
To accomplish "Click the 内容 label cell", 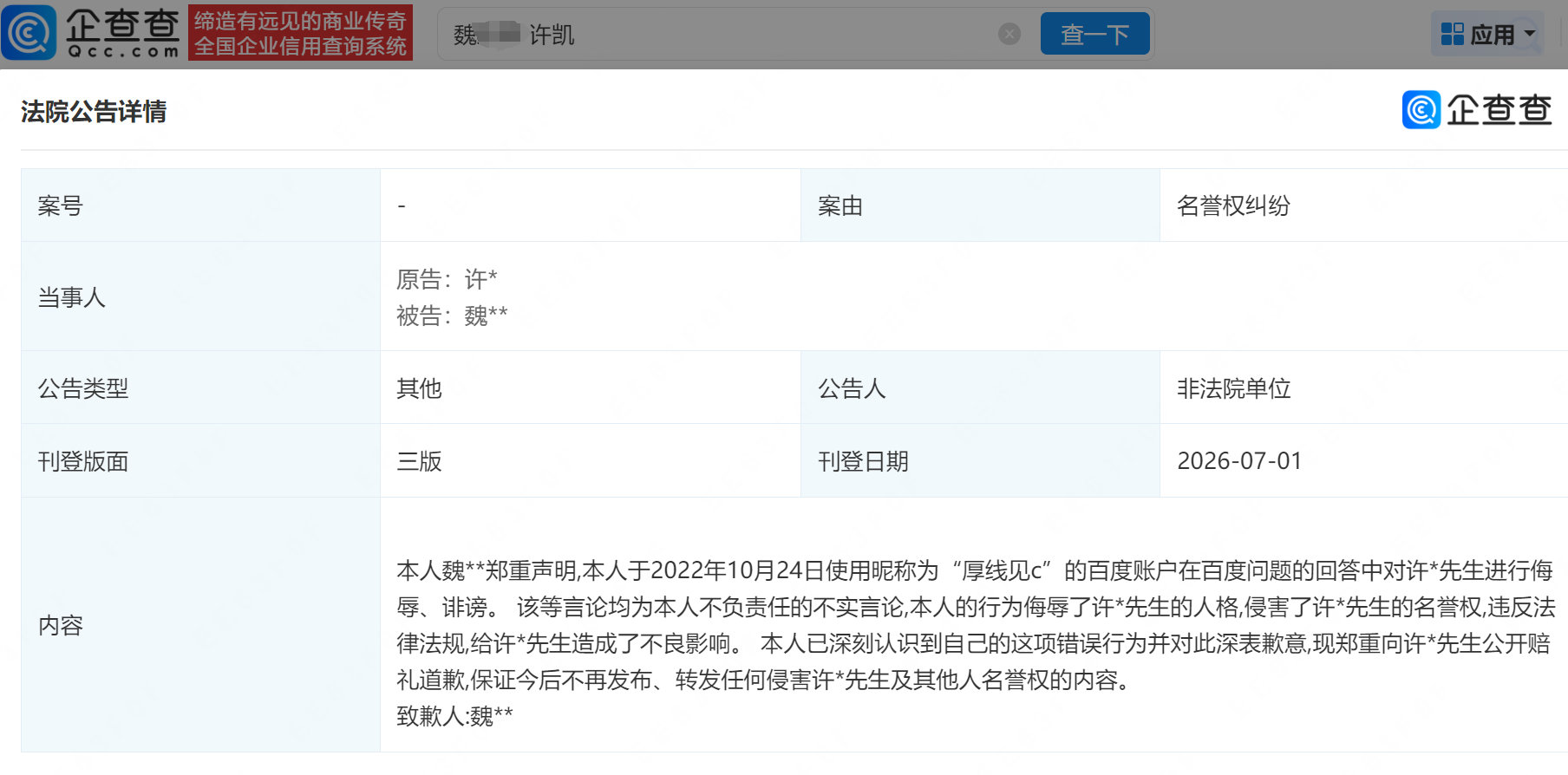I will 200,624.
